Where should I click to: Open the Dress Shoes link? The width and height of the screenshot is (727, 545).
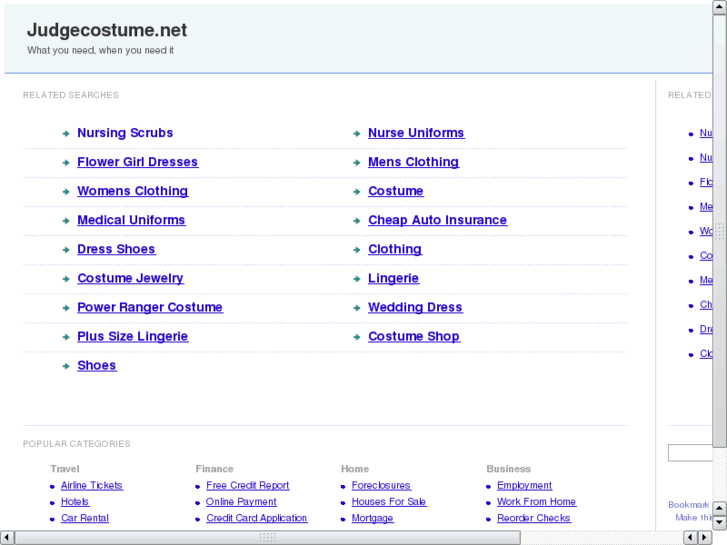(x=116, y=249)
